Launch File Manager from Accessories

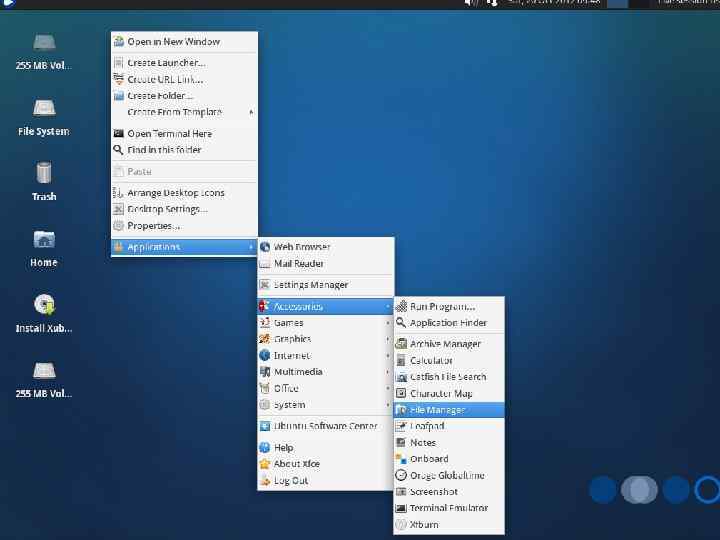[x=449, y=410]
